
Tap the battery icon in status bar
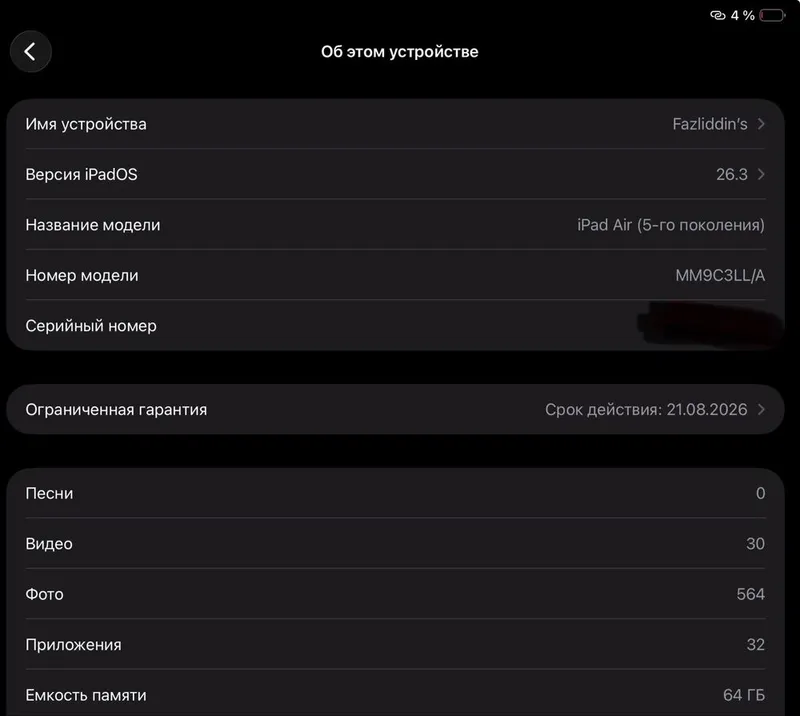point(772,16)
